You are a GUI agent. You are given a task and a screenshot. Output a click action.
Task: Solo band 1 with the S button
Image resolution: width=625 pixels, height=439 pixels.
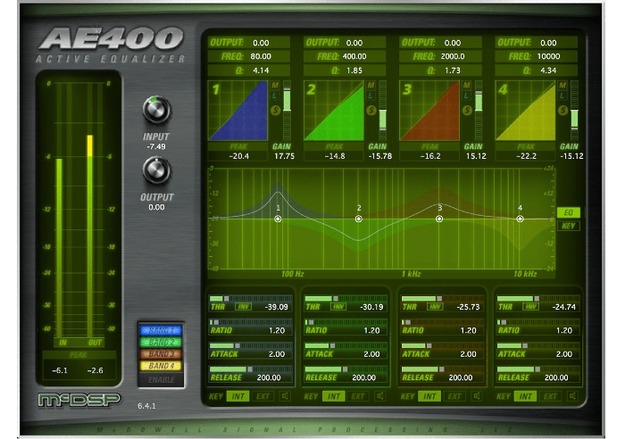click(275, 110)
